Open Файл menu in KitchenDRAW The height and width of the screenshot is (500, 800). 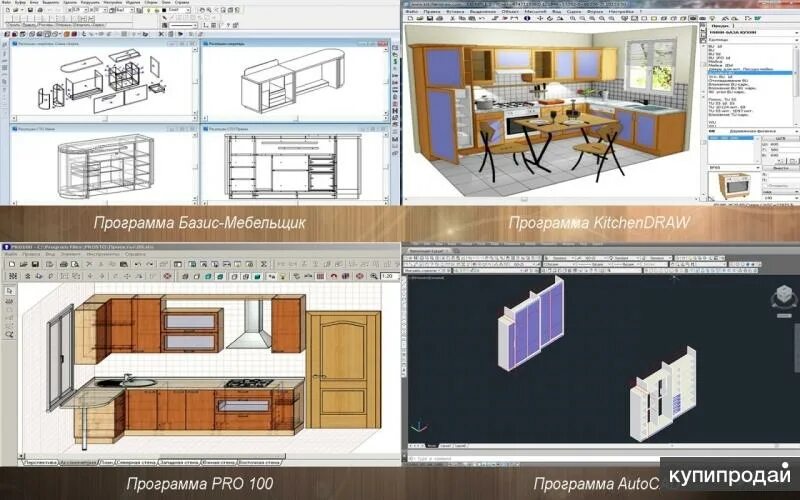412,11
